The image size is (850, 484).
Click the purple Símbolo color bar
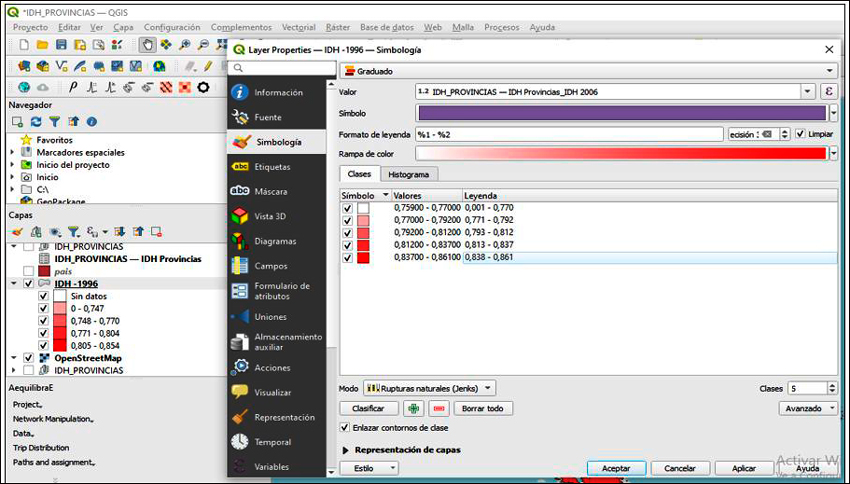(621, 113)
